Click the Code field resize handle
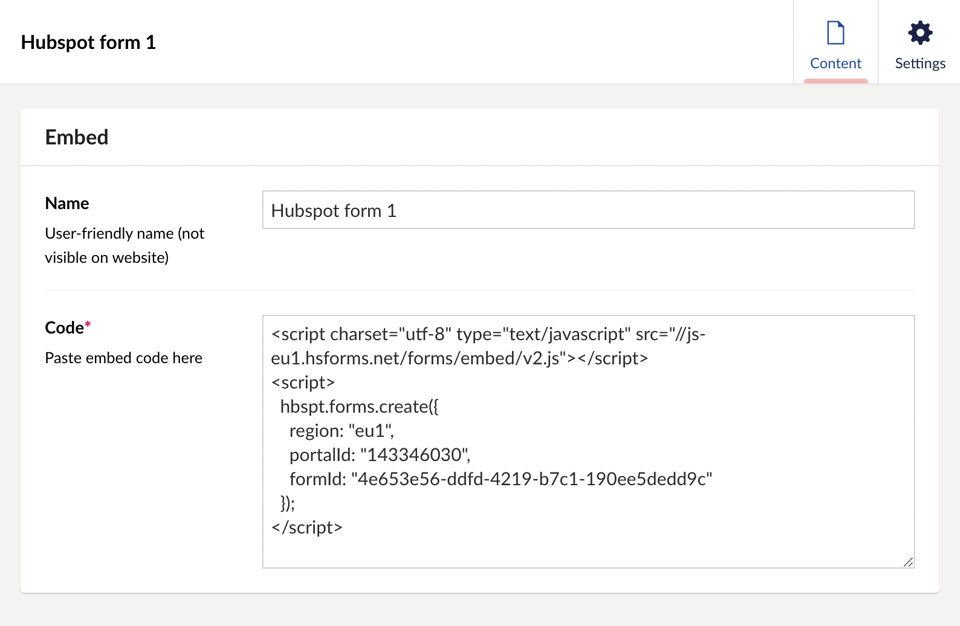960x626 pixels. coord(908,561)
